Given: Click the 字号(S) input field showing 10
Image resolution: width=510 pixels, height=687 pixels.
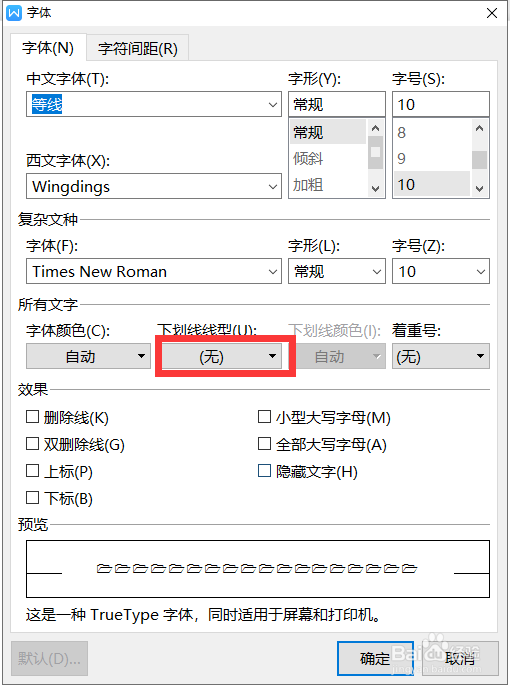Looking at the screenshot, I should [x=441, y=104].
